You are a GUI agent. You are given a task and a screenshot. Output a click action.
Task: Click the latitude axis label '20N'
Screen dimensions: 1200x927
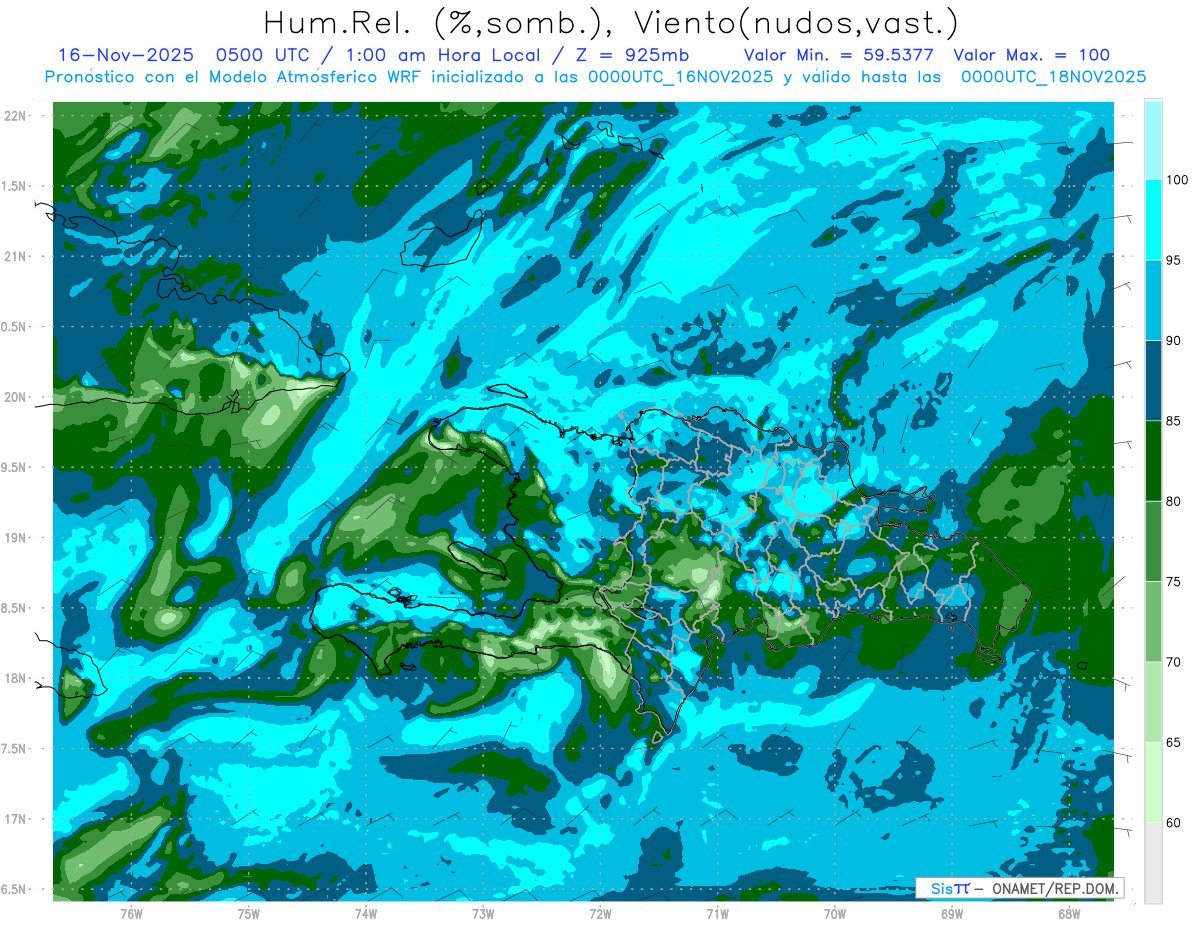pyautogui.click(x=14, y=397)
